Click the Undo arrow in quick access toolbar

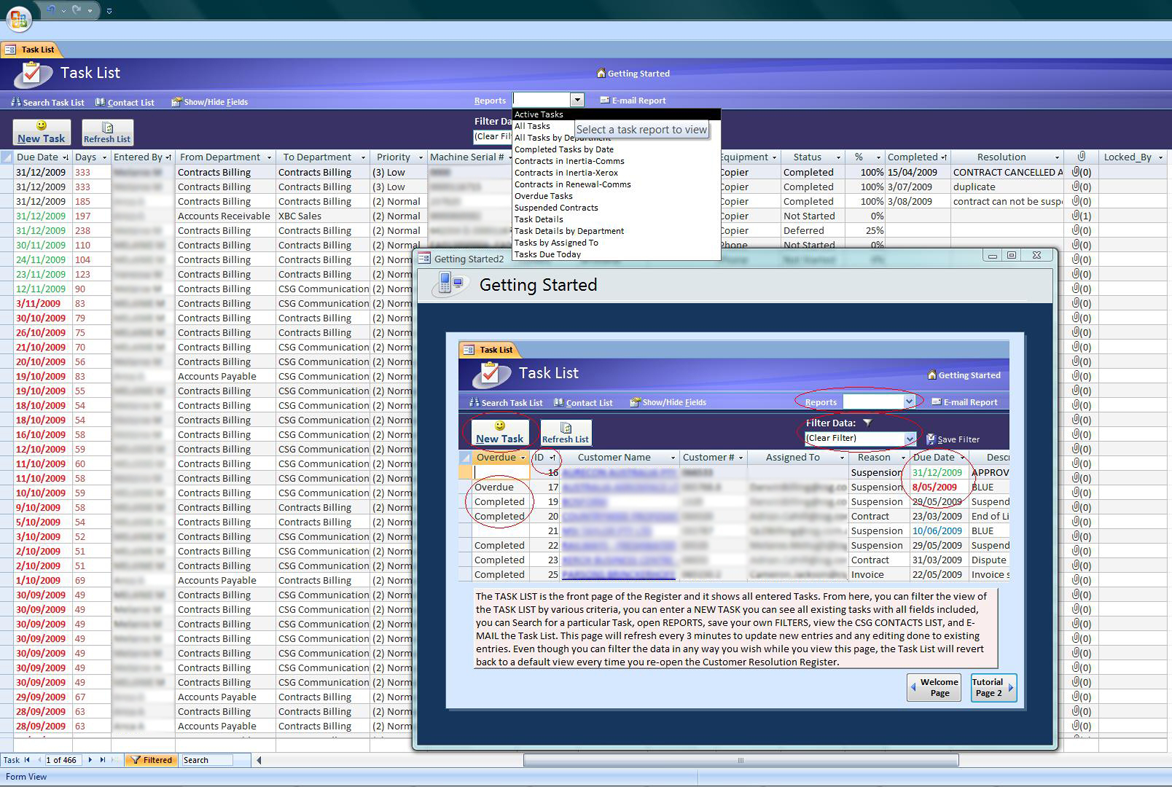(52, 11)
